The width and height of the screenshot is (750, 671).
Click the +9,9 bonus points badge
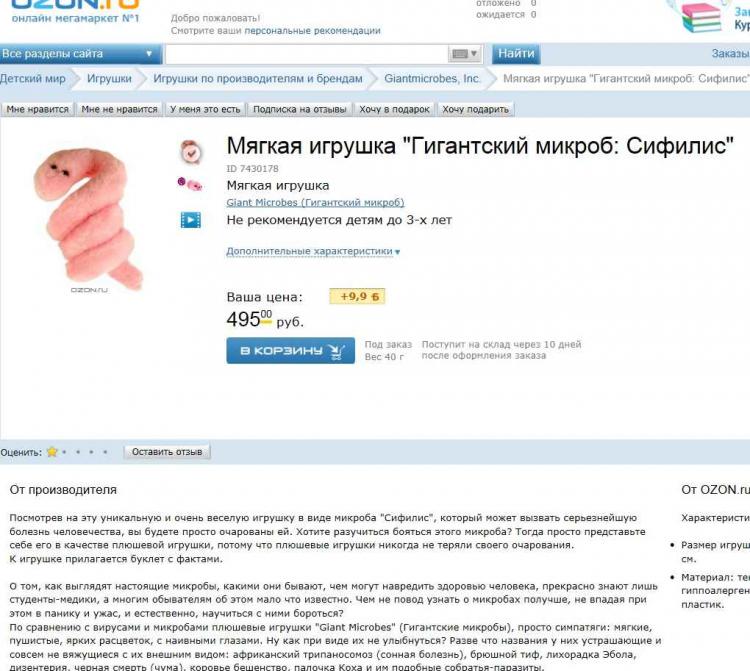click(x=357, y=297)
